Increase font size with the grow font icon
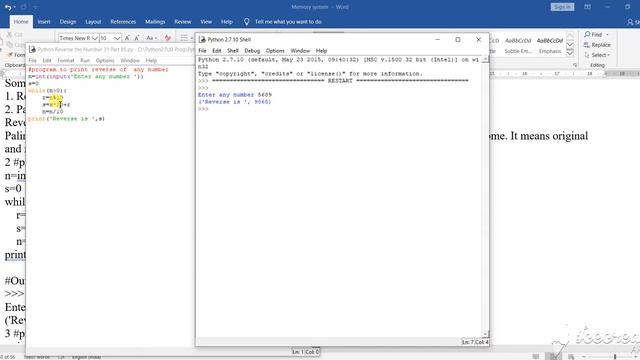 pos(127,38)
